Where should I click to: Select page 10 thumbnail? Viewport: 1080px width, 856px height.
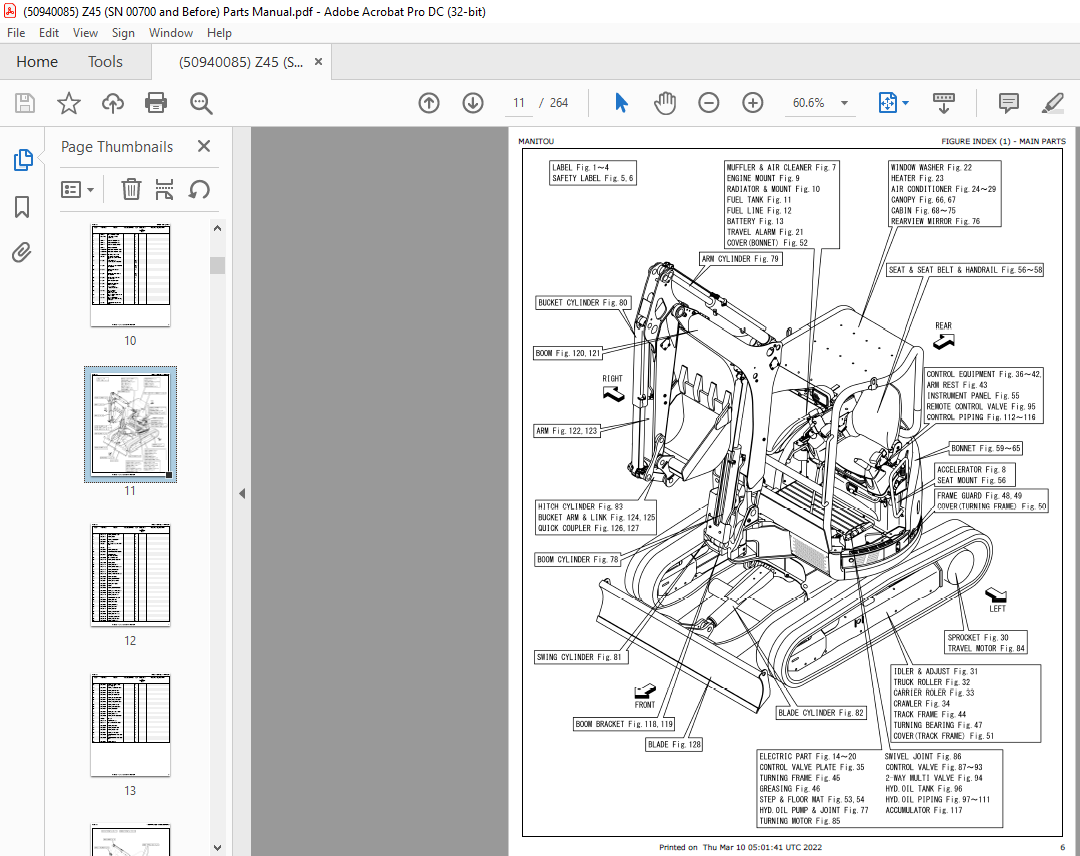point(130,275)
